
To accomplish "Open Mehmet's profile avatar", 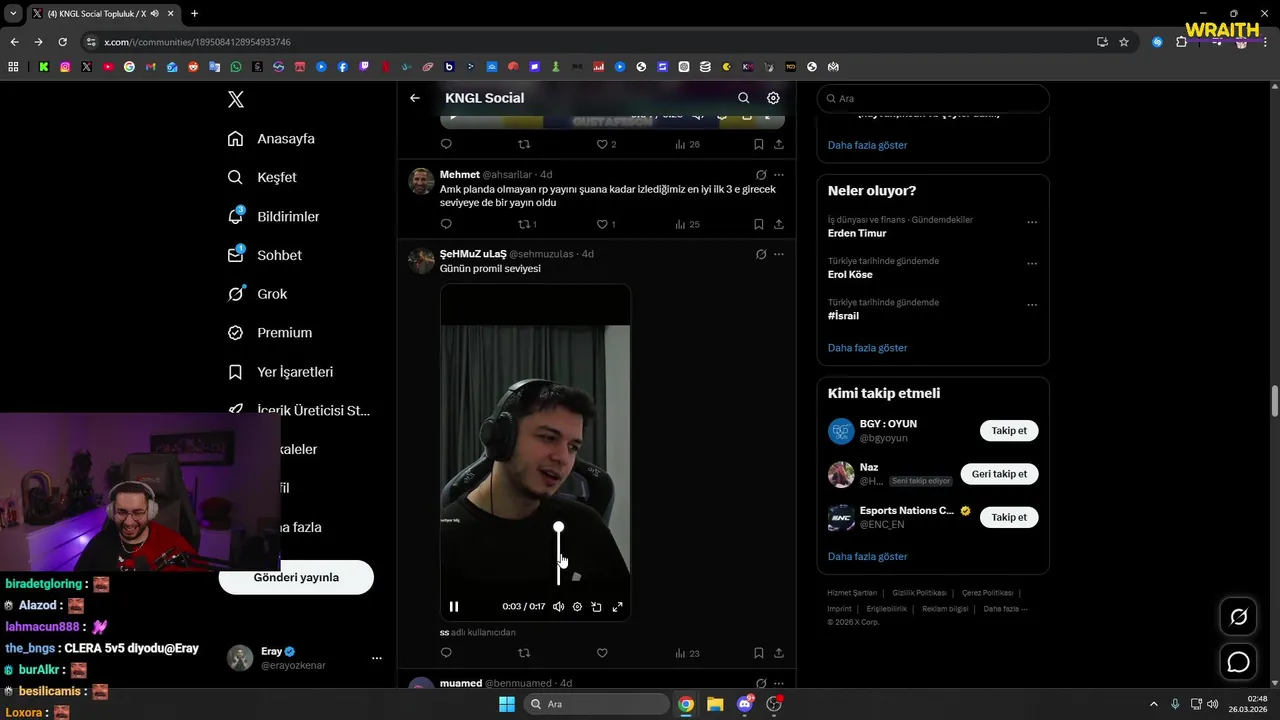I will (x=422, y=181).
